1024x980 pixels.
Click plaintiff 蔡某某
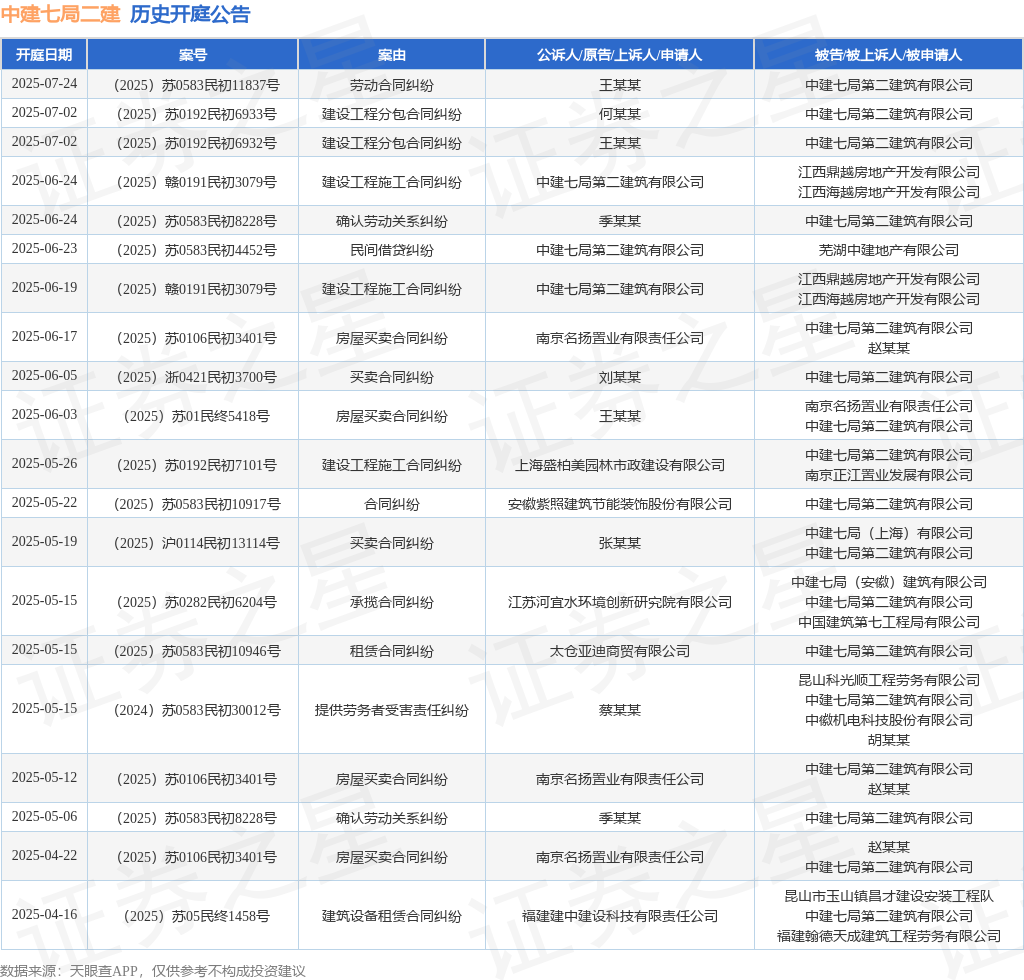point(620,710)
